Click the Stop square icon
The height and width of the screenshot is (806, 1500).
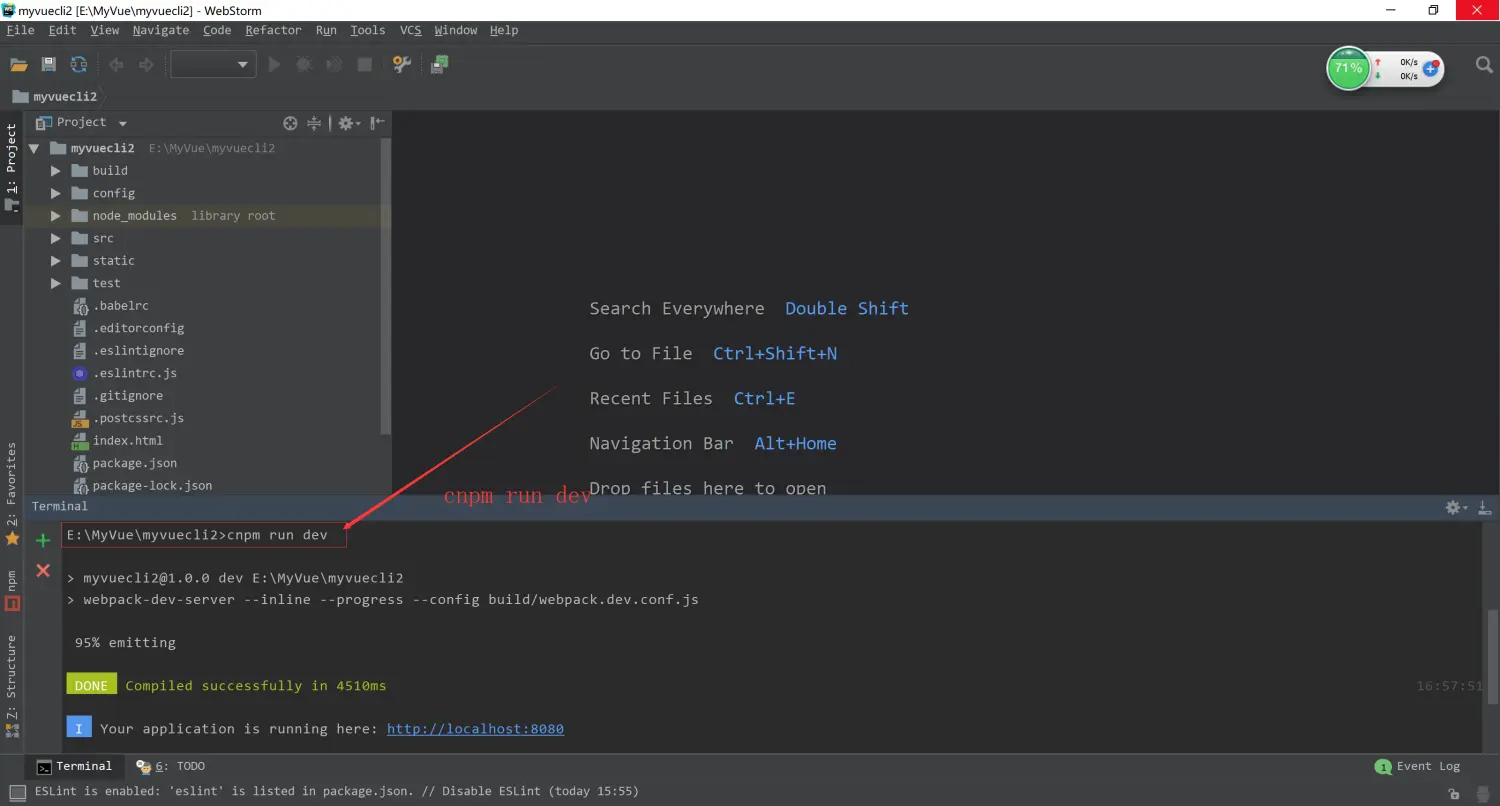pos(365,65)
